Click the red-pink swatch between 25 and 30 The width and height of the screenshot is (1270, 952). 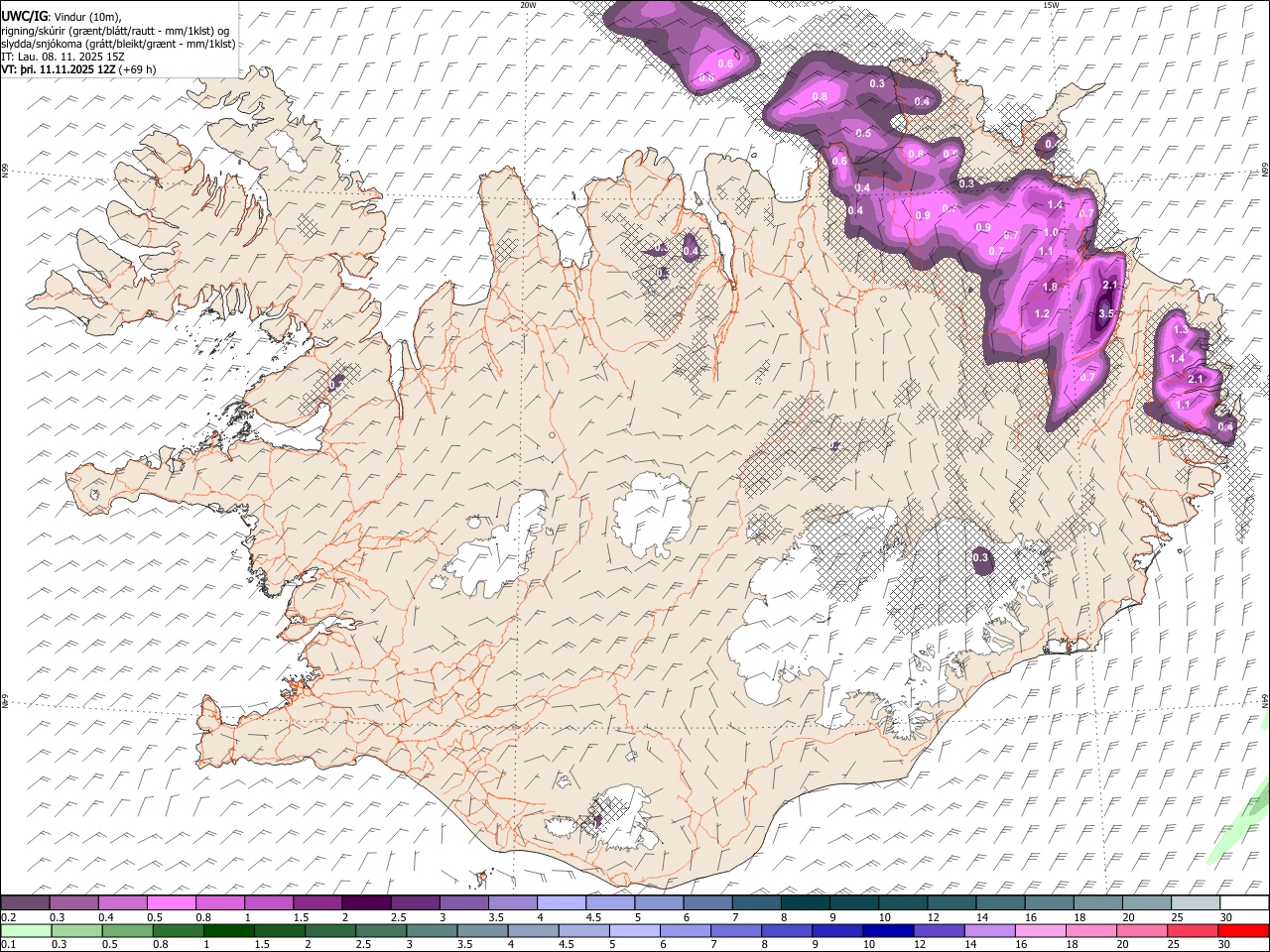tap(1192, 931)
